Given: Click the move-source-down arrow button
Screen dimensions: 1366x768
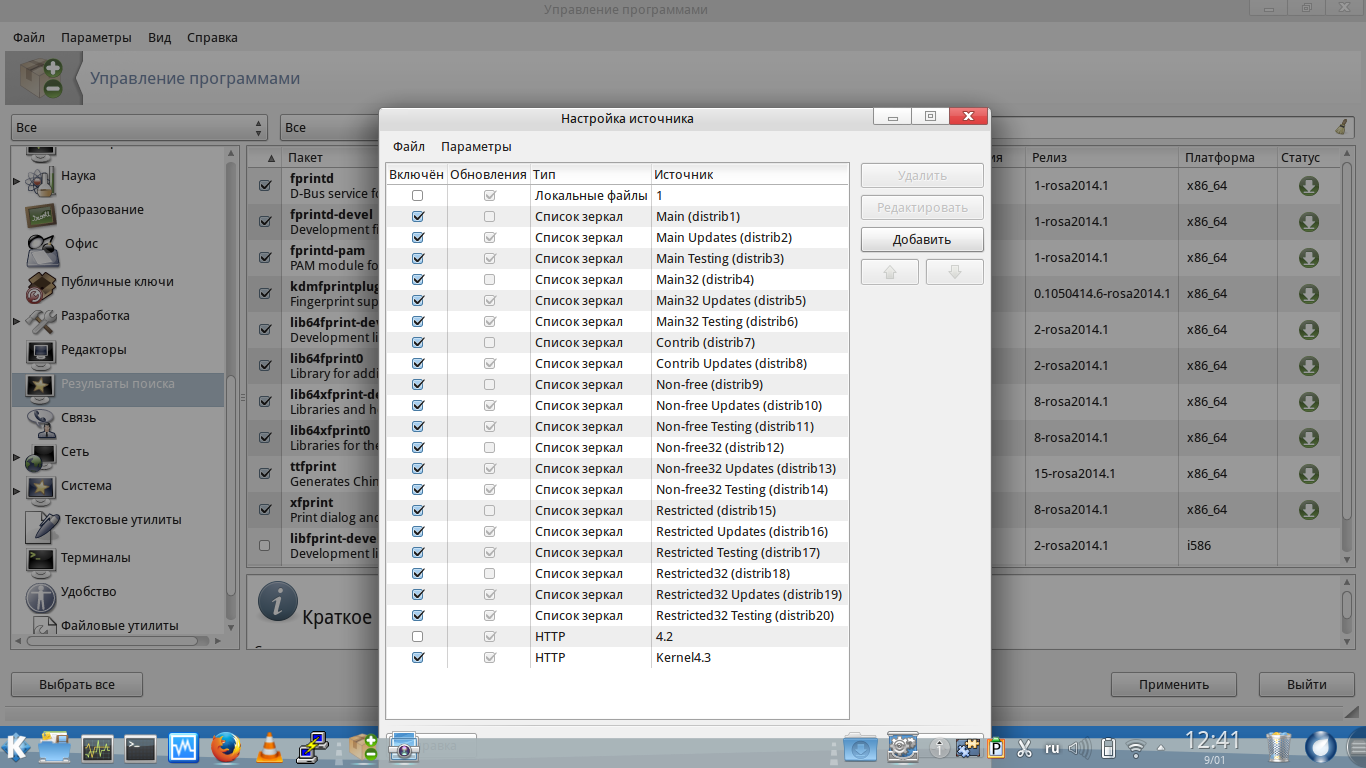Looking at the screenshot, I should [x=954, y=272].
